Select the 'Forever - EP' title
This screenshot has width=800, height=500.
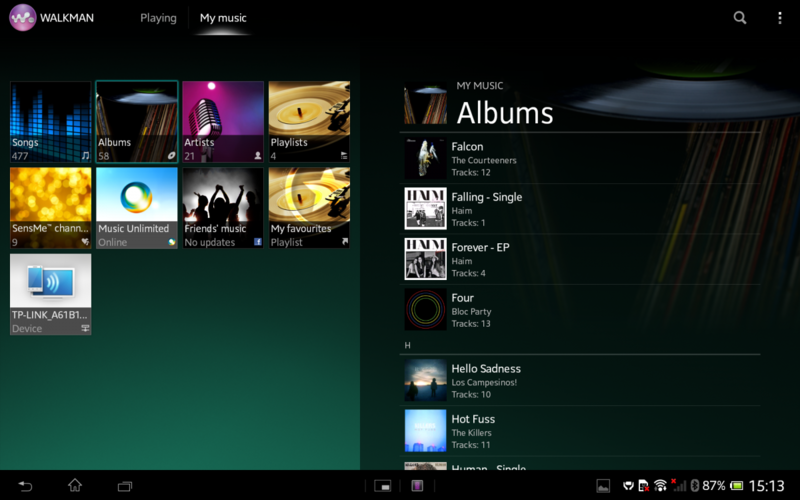point(481,247)
